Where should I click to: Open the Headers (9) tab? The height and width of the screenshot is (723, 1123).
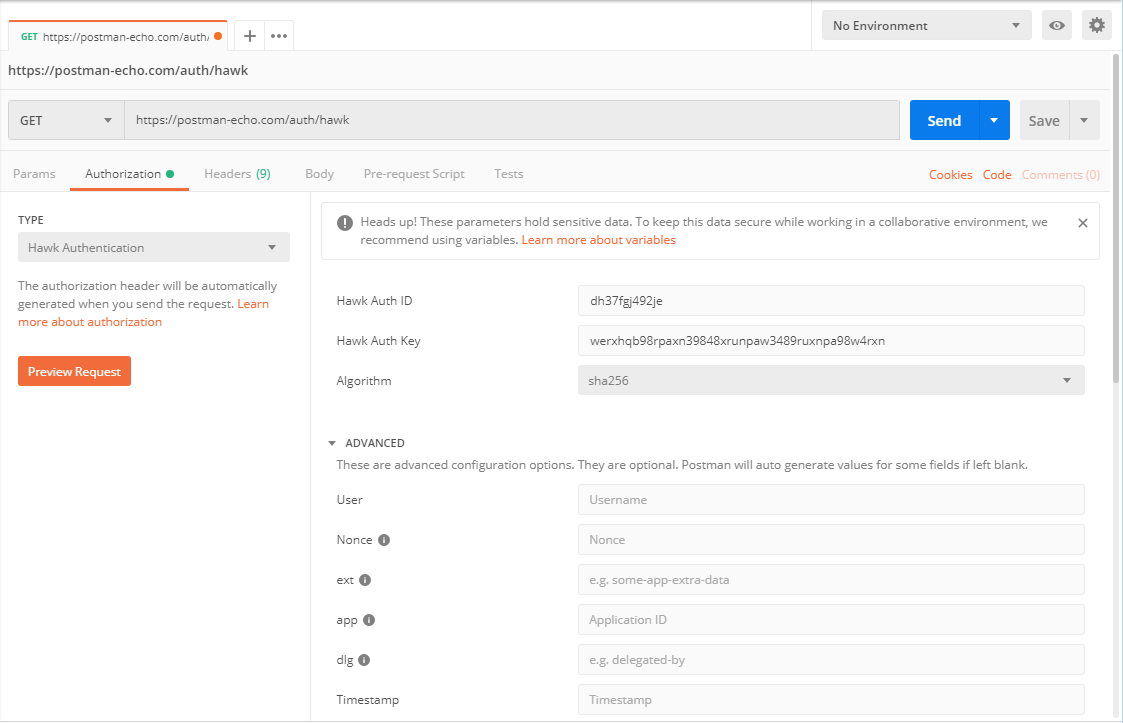[x=237, y=174]
